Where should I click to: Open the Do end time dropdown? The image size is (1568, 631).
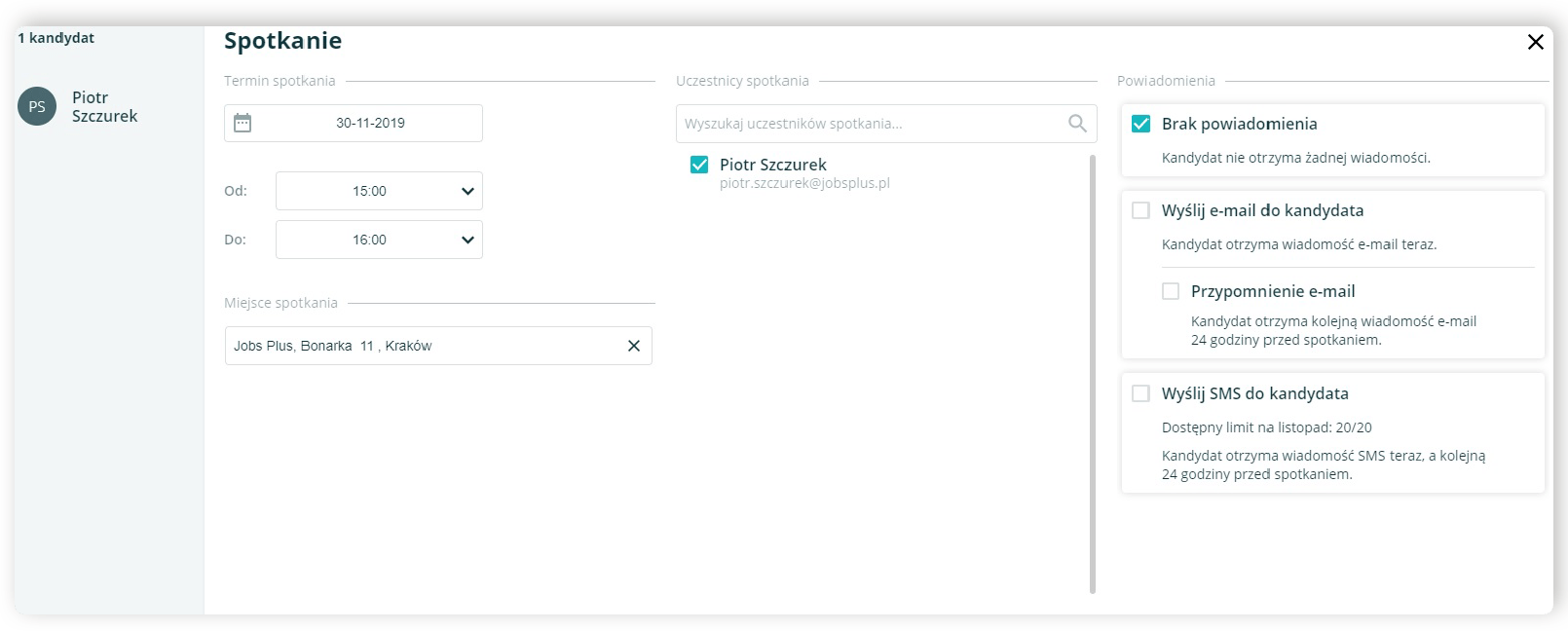click(x=379, y=240)
